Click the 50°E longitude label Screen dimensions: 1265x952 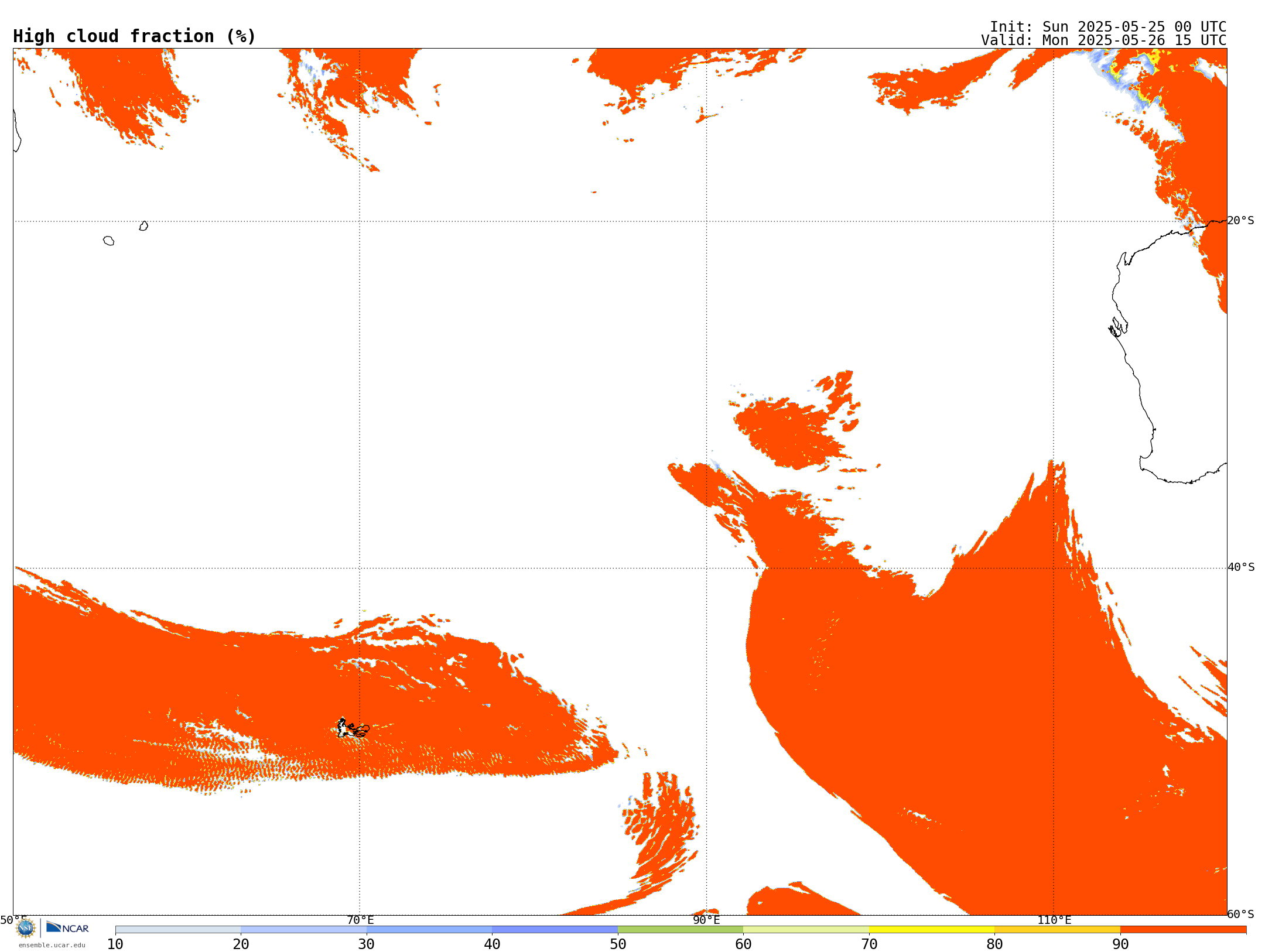pyautogui.click(x=13, y=920)
